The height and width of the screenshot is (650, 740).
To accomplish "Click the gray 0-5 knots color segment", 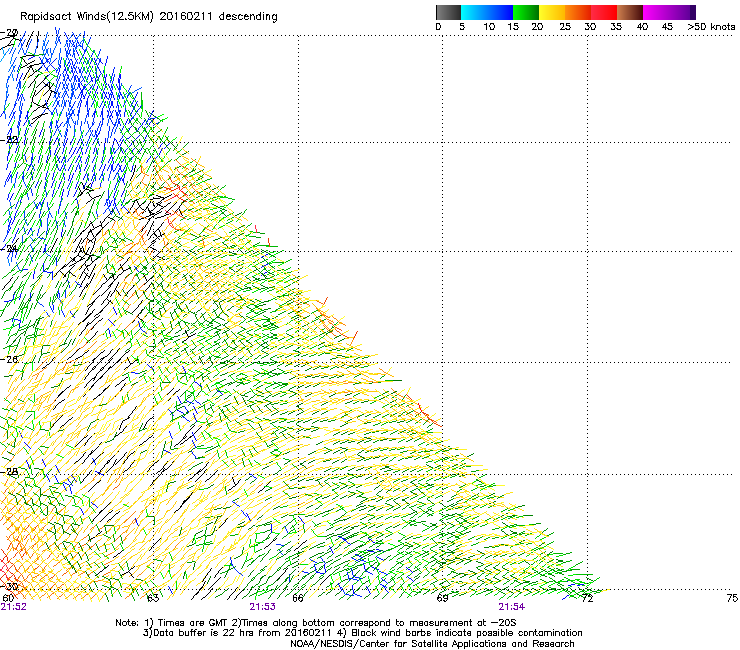I will point(448,12).
